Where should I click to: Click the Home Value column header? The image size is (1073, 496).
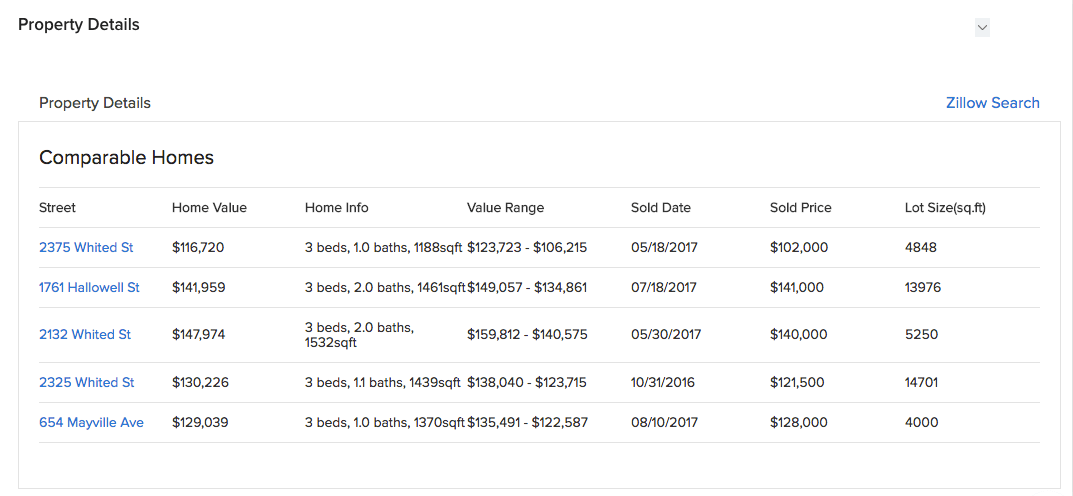coord(209,208)
